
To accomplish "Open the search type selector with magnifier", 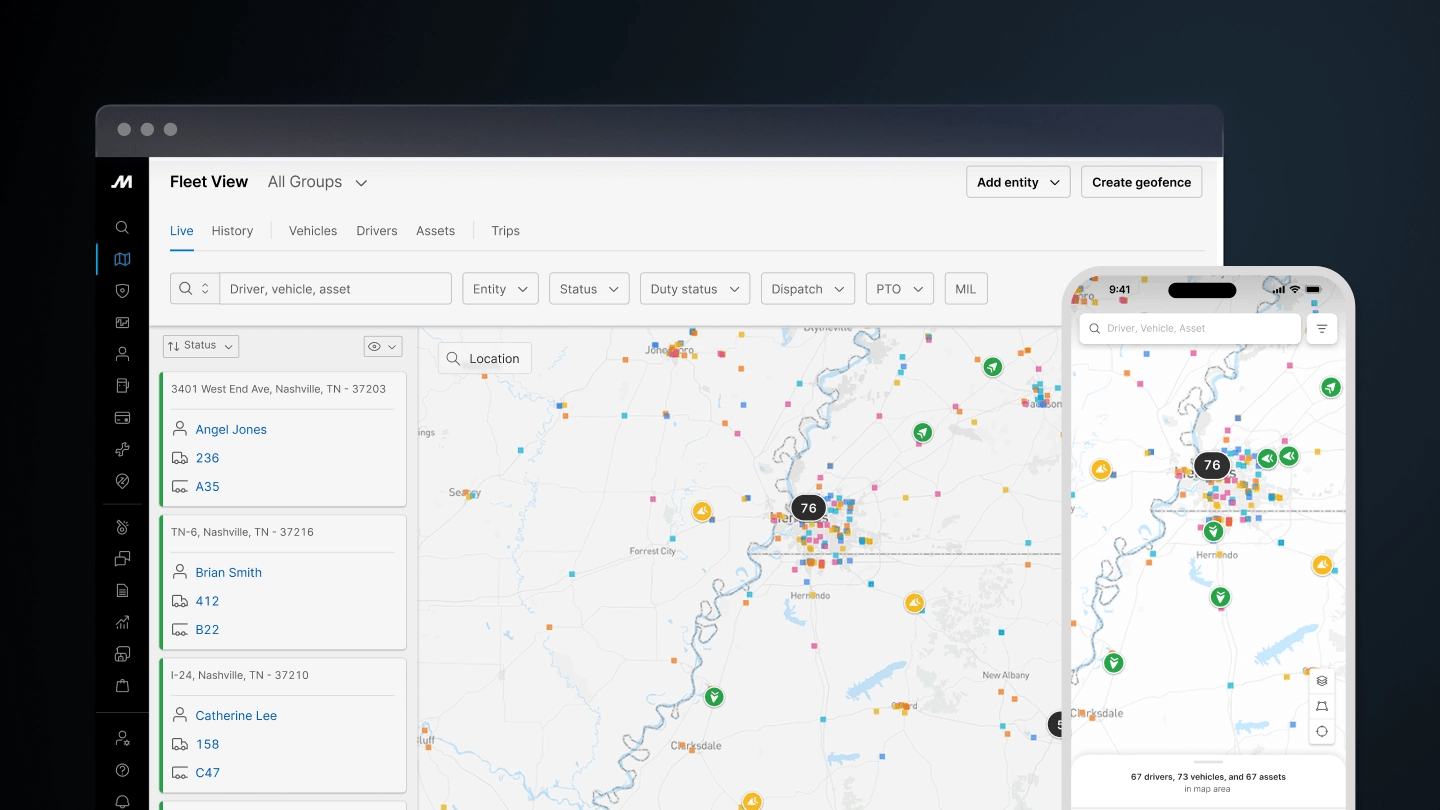I will click(195, 289).
